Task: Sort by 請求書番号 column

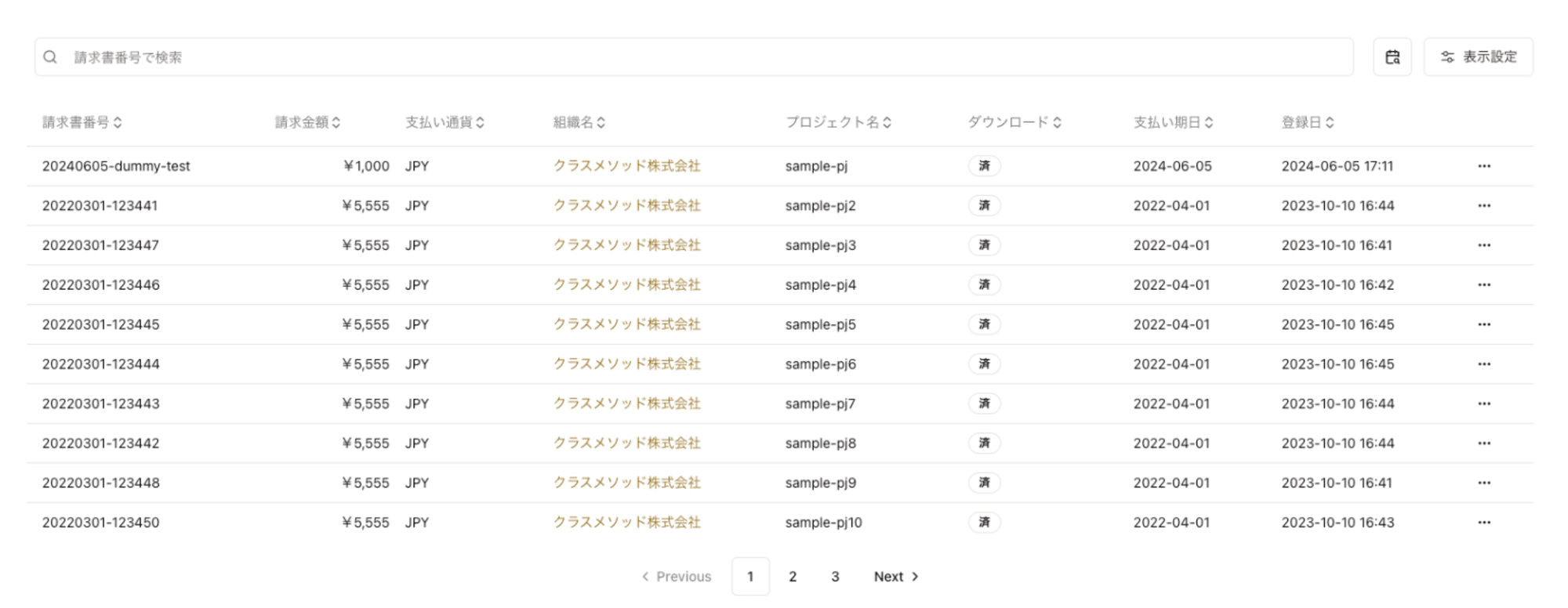Action: coord(82,122)
